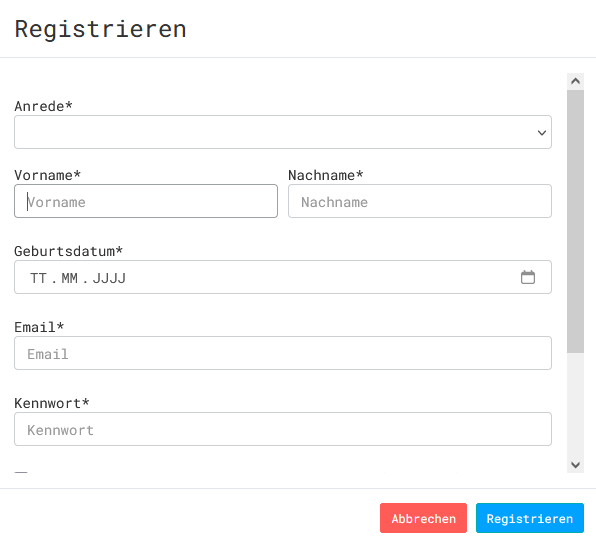Click the Kennwort* field label
Viewport: 596px width, 546px height.
coord(52,403)
